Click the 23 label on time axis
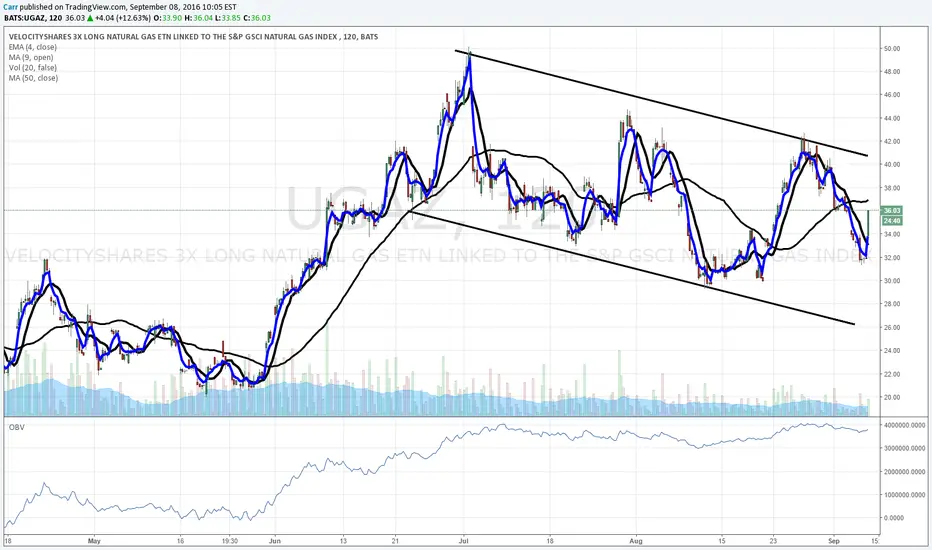The width and height of the screenshot is (932, 550). (x=773, y=541)
